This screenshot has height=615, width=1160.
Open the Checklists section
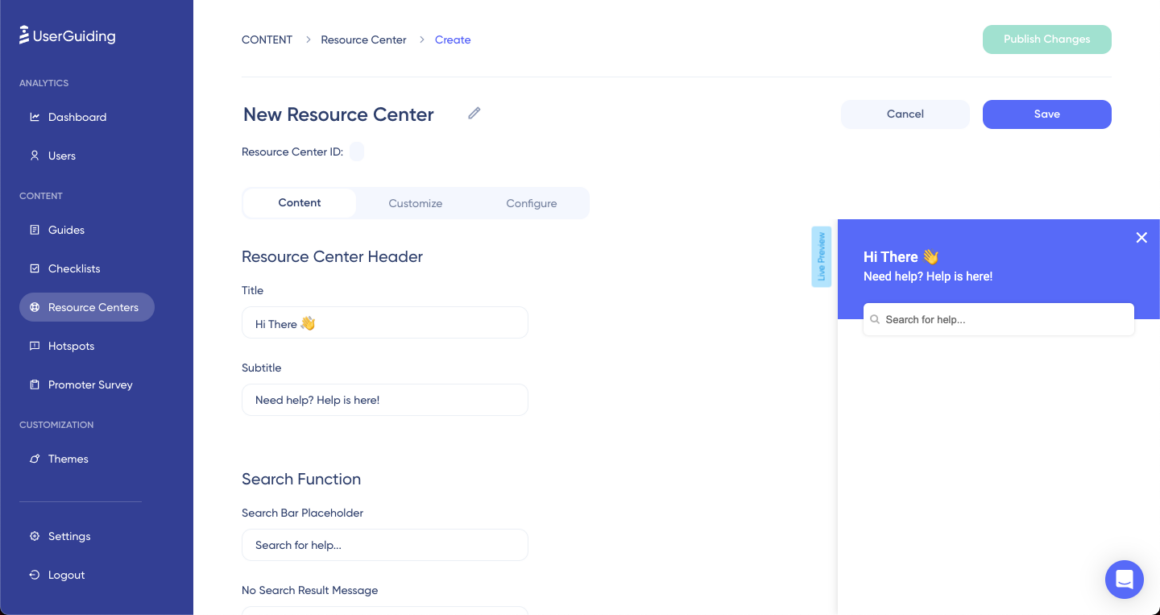tap(74, 268)
